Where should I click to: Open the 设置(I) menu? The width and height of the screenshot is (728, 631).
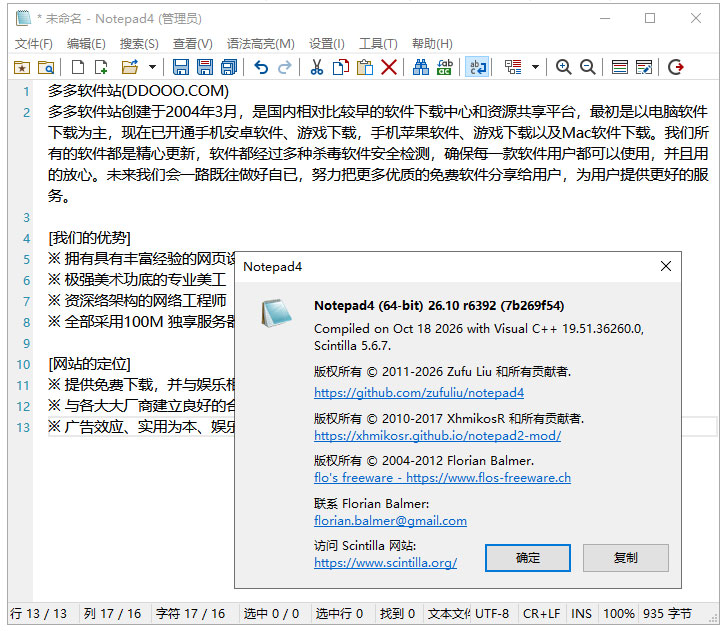tap(327, 44)
